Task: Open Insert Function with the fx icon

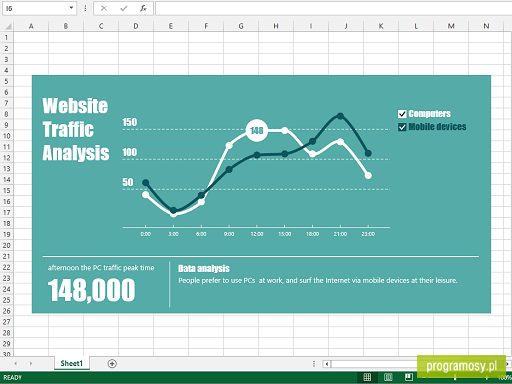Action: pos(143,8)
